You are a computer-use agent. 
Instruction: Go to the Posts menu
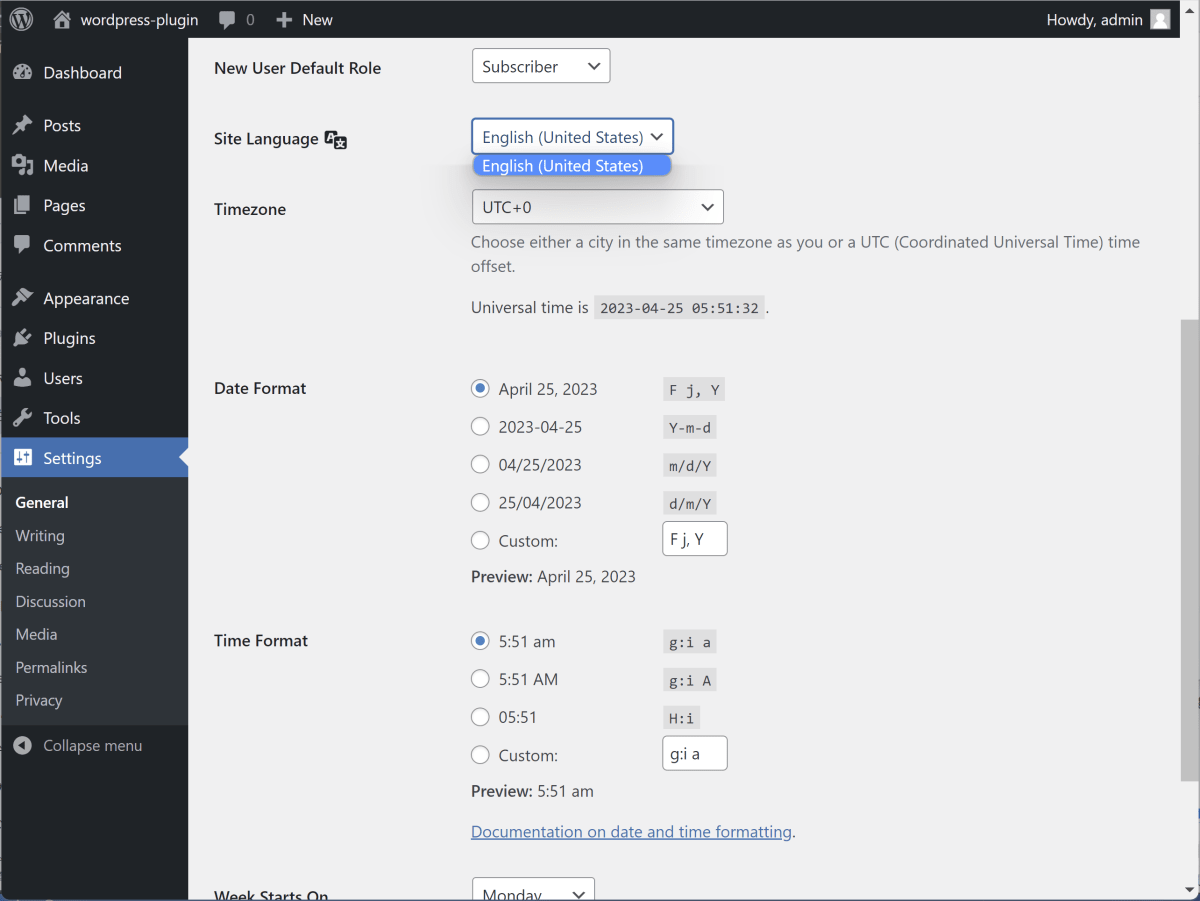point(94,125)
